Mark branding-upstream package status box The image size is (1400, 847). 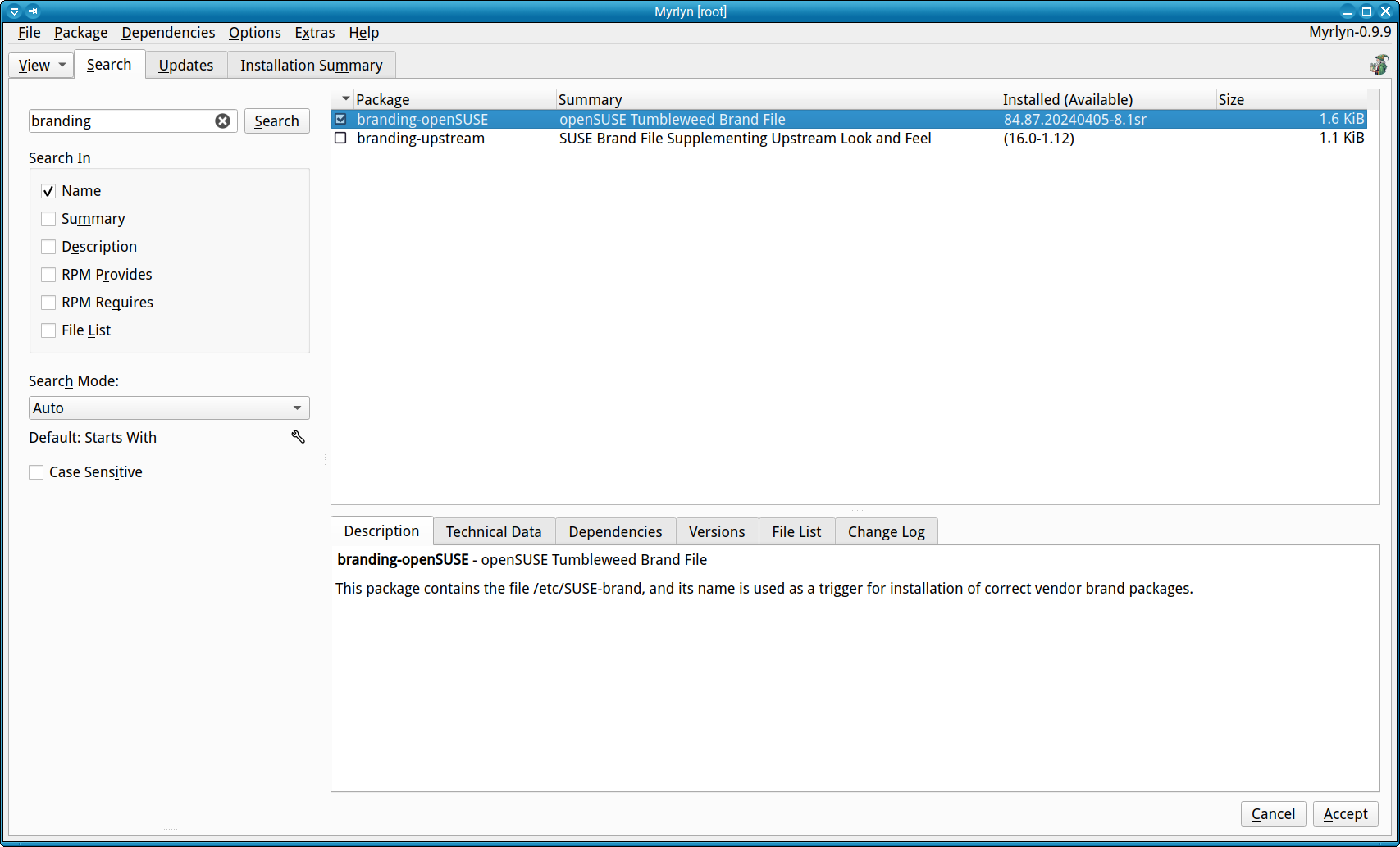341,139
